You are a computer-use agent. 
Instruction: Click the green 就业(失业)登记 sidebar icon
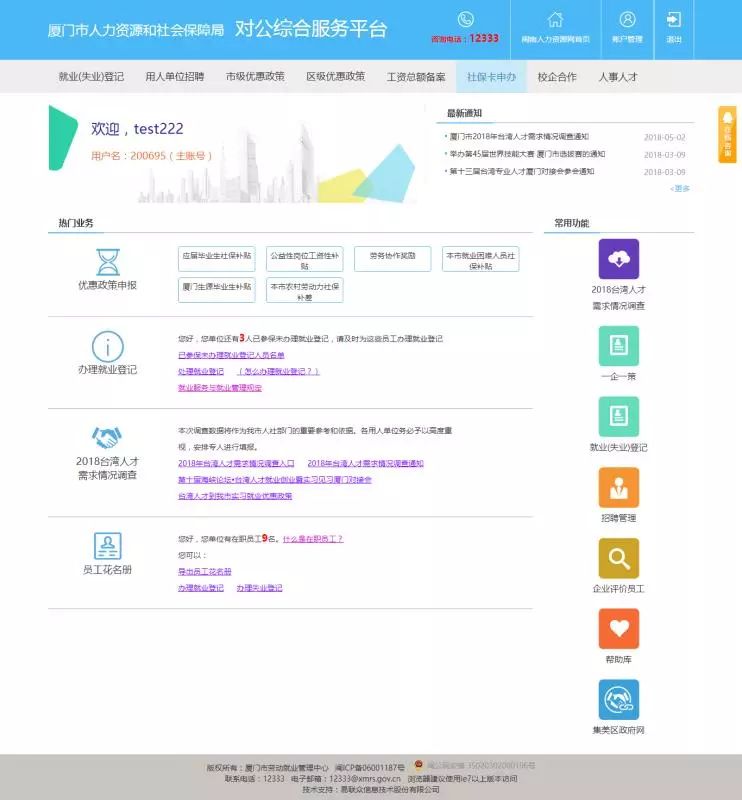(x=618, y=417)
